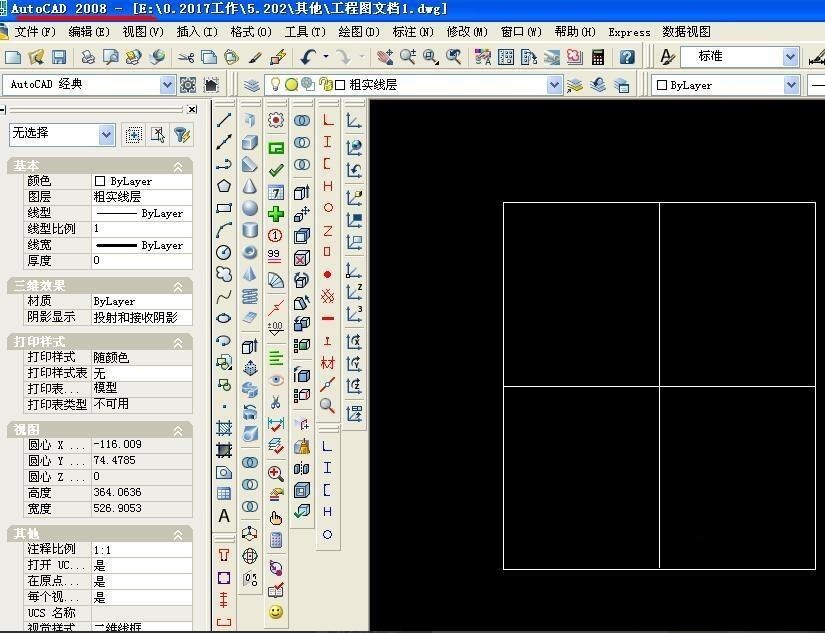The image size is (825, 633).
Task: Click the Cut scissors icon in top toolbar
Action: pos(186,57)
